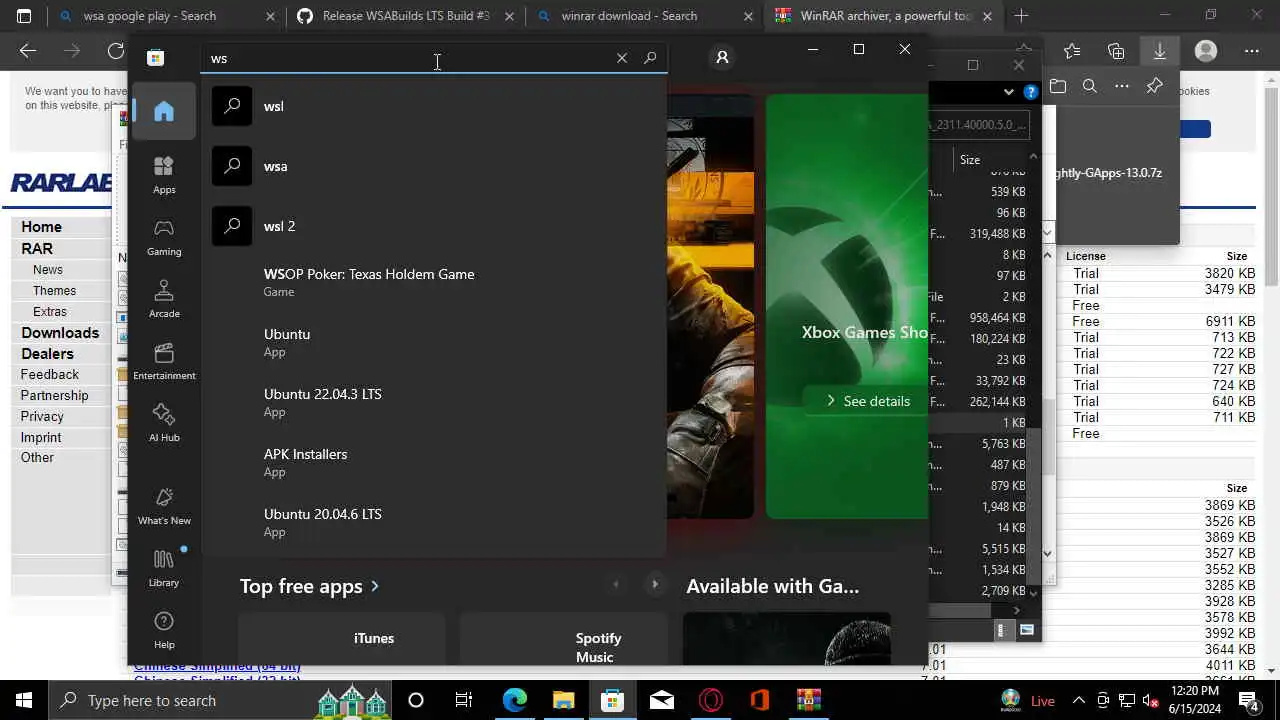1280x720 pixels.
Task: Expand the Explorer ribbon chevron
Action: (x=1008, y=92)
